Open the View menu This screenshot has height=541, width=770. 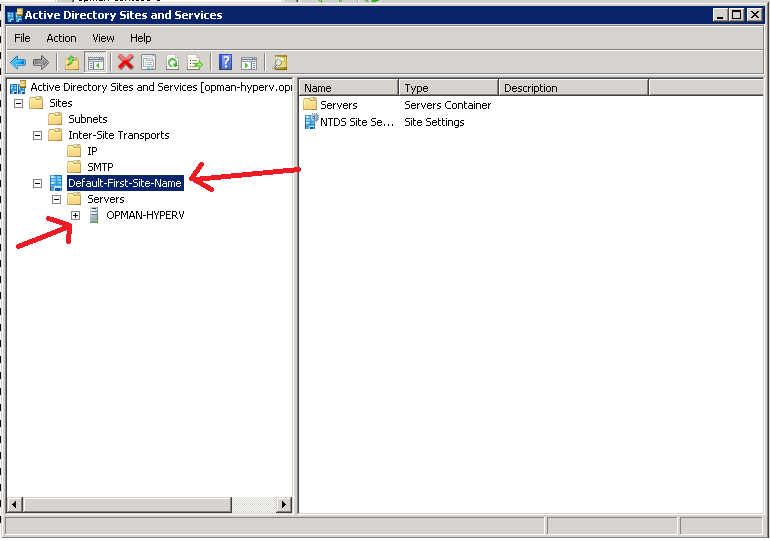pos(103,38)
